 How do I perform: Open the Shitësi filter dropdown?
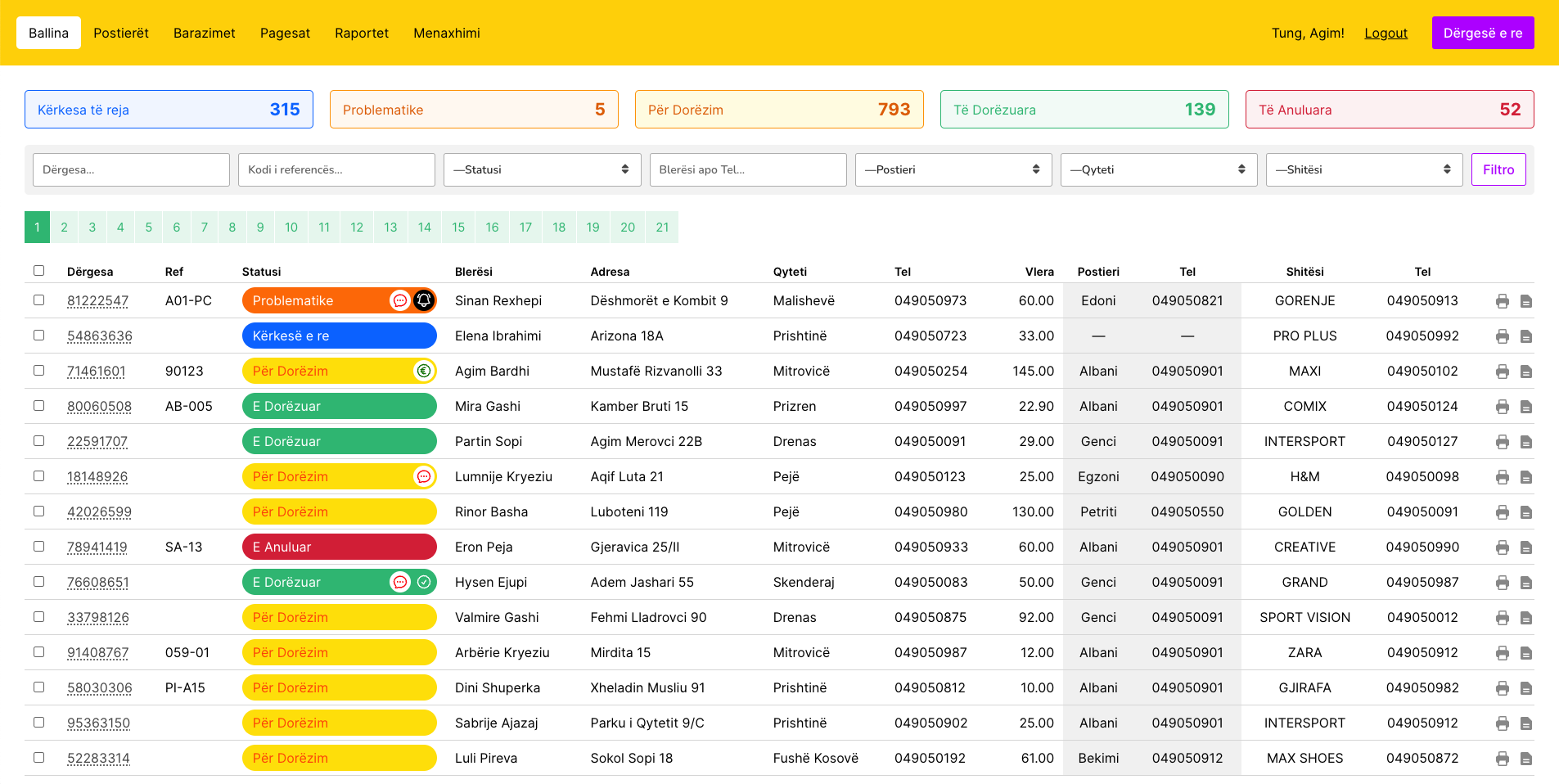coord(1364,169)
